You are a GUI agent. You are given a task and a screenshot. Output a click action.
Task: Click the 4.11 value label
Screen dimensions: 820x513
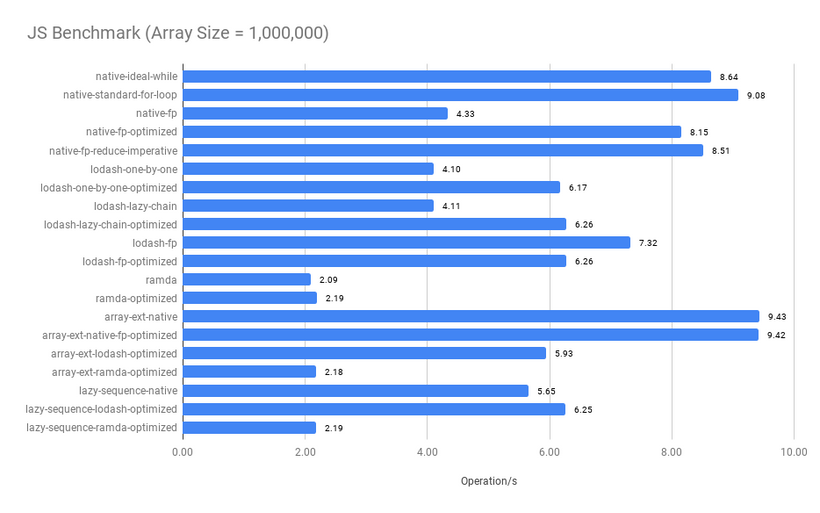coord(451,206)
